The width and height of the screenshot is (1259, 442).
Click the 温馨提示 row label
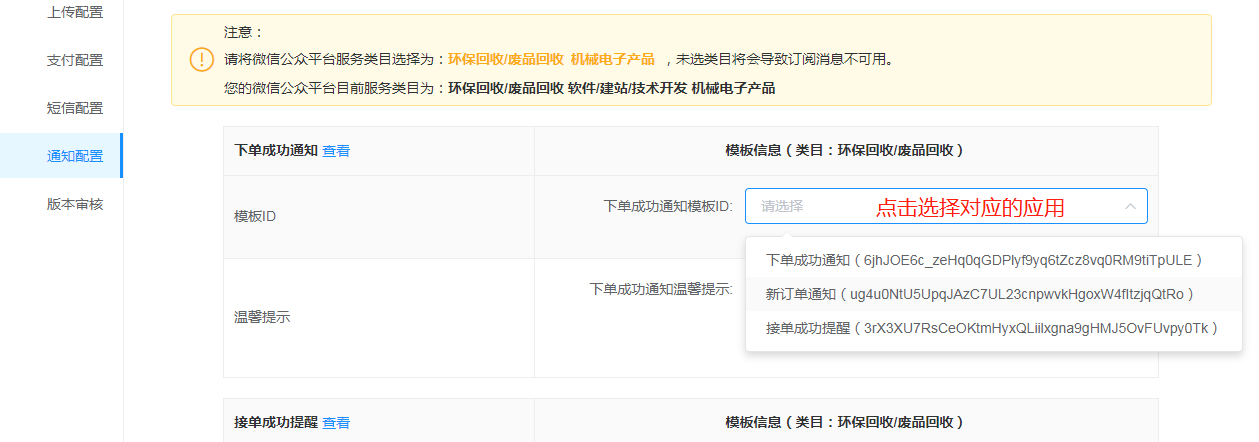[262, 317]
